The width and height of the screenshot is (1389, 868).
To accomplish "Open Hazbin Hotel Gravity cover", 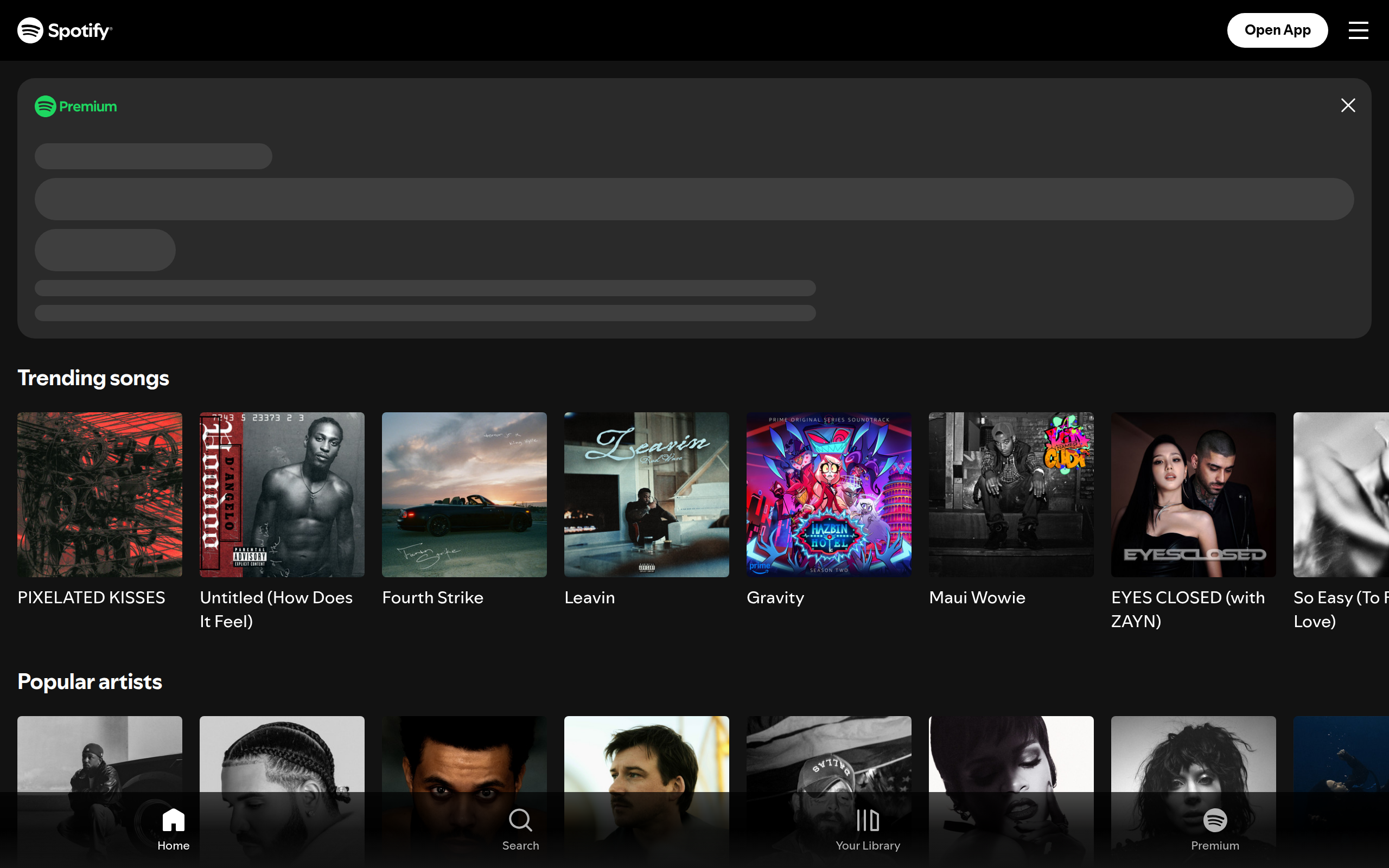I will 828,494.
